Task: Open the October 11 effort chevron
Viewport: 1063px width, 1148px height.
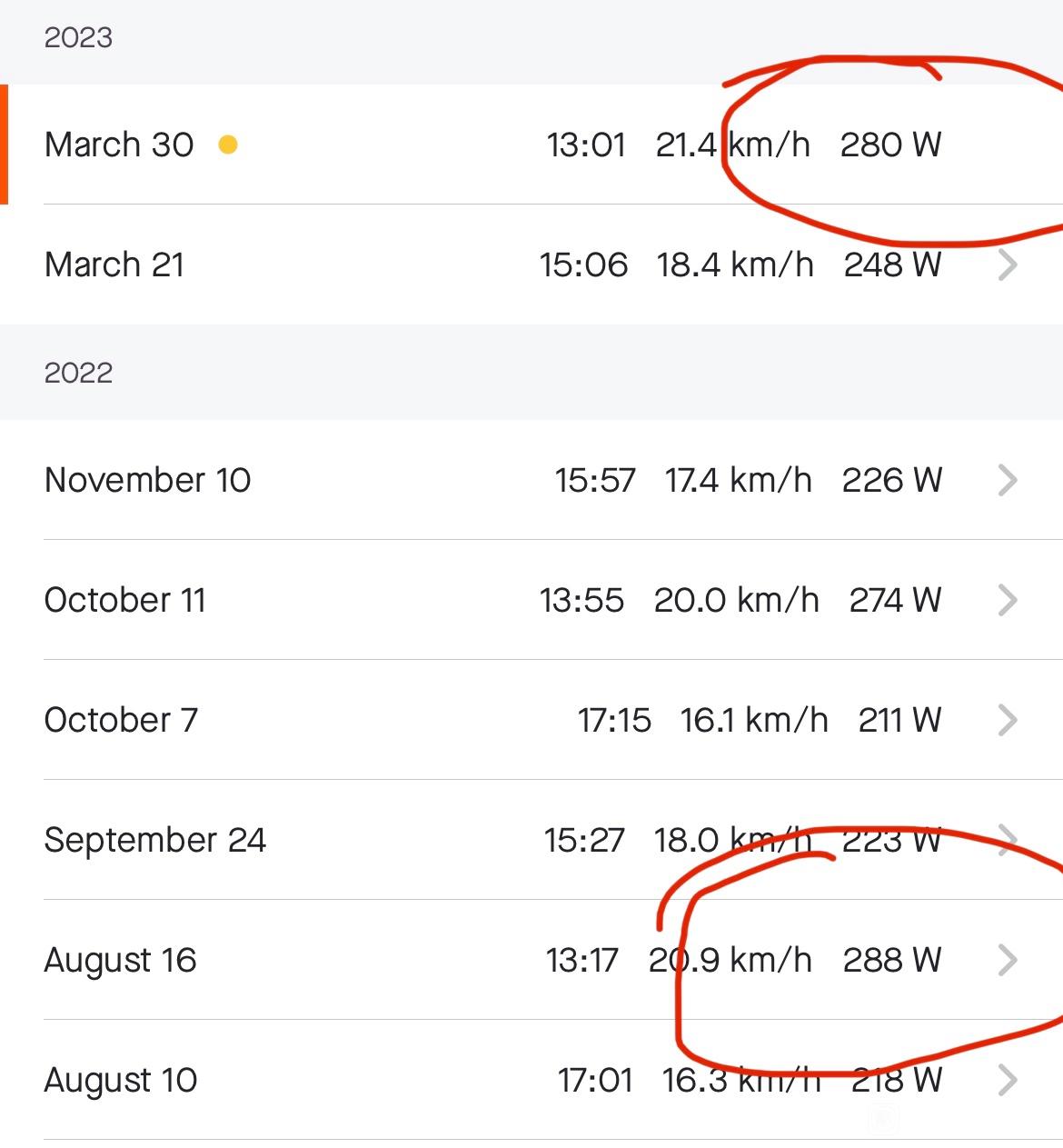Action: [1007, 600]
